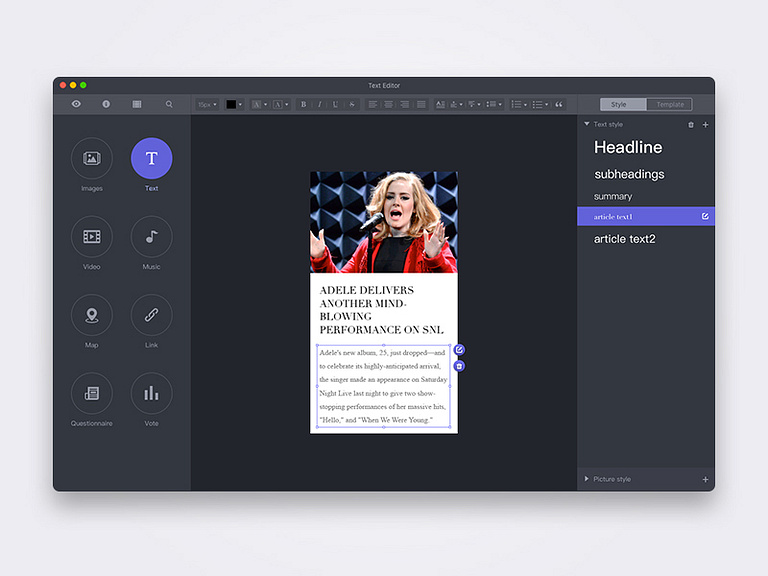Viewport: 768px width, 576px height.
Task: Delete the selected text style with trash icon
Action: (x=691, y=125)
